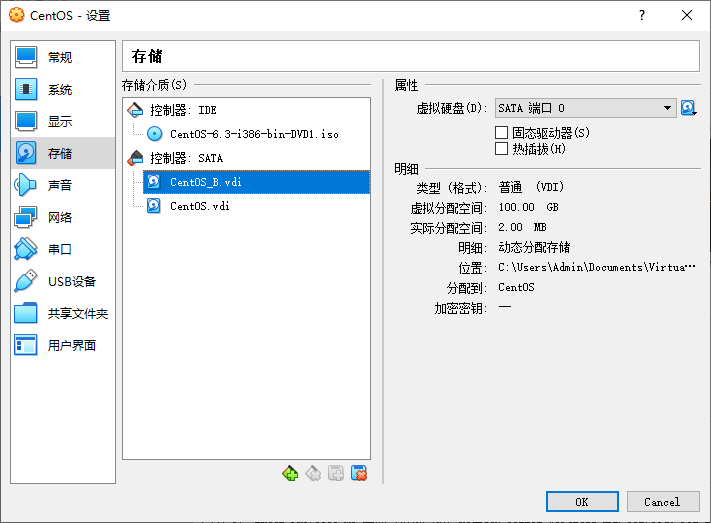
Task: Click the remove attachment icon
Action: click(359, 474)
